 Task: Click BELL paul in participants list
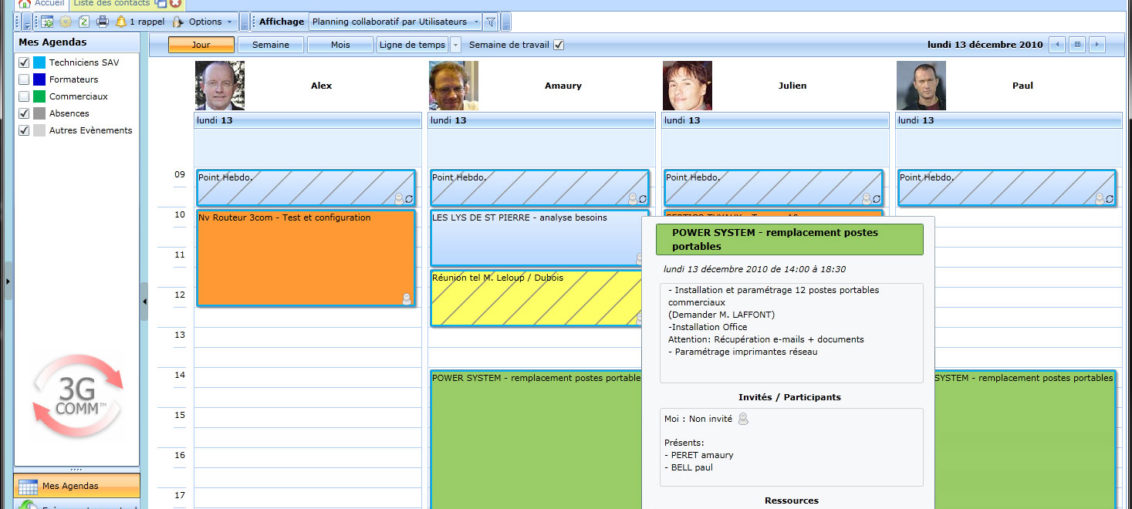[692, 467]
